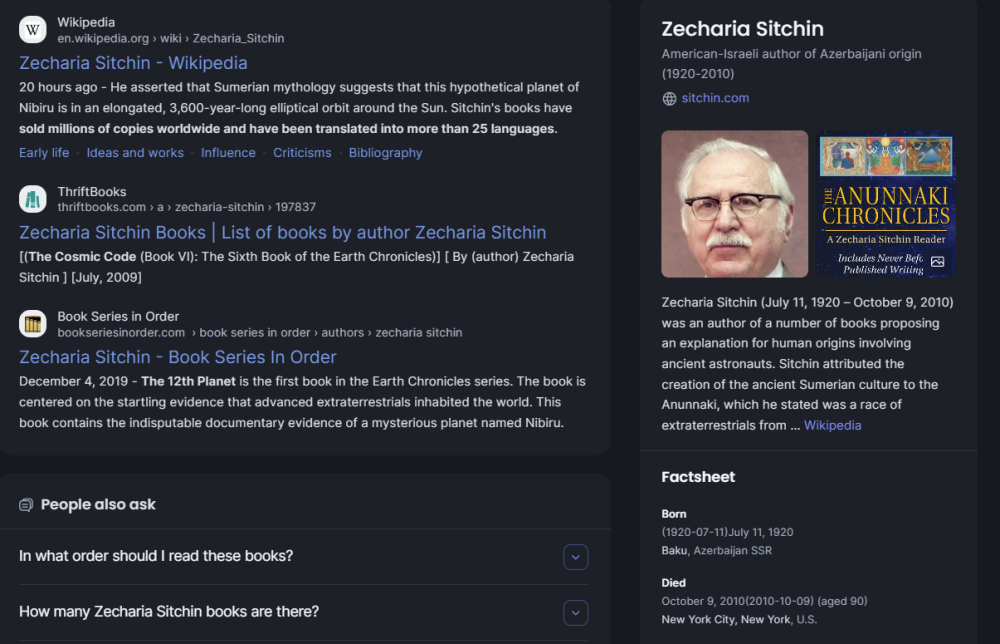The height and width of the screenshot is (644, 1000).
Task: Go to the Ideas and works sitelink
Action: coord(135,153)
